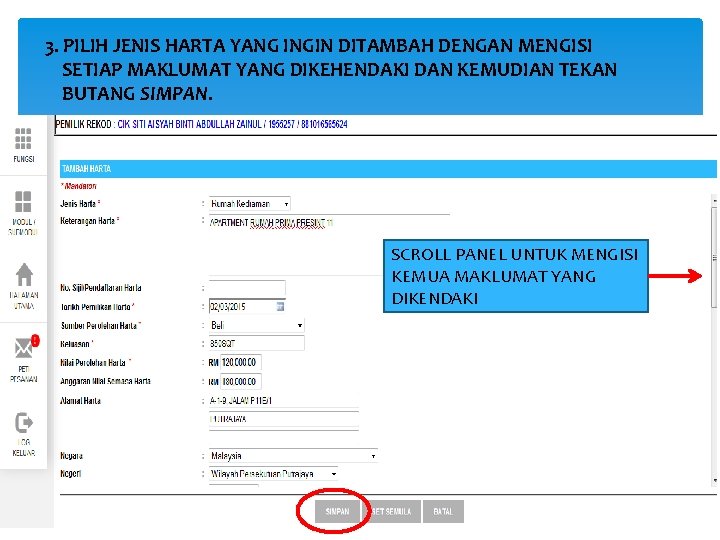The height and width of the screenshot is (540, 720).
Task: Click the Alamat Harta line containing Putrajaya
Action: point(284,419)
